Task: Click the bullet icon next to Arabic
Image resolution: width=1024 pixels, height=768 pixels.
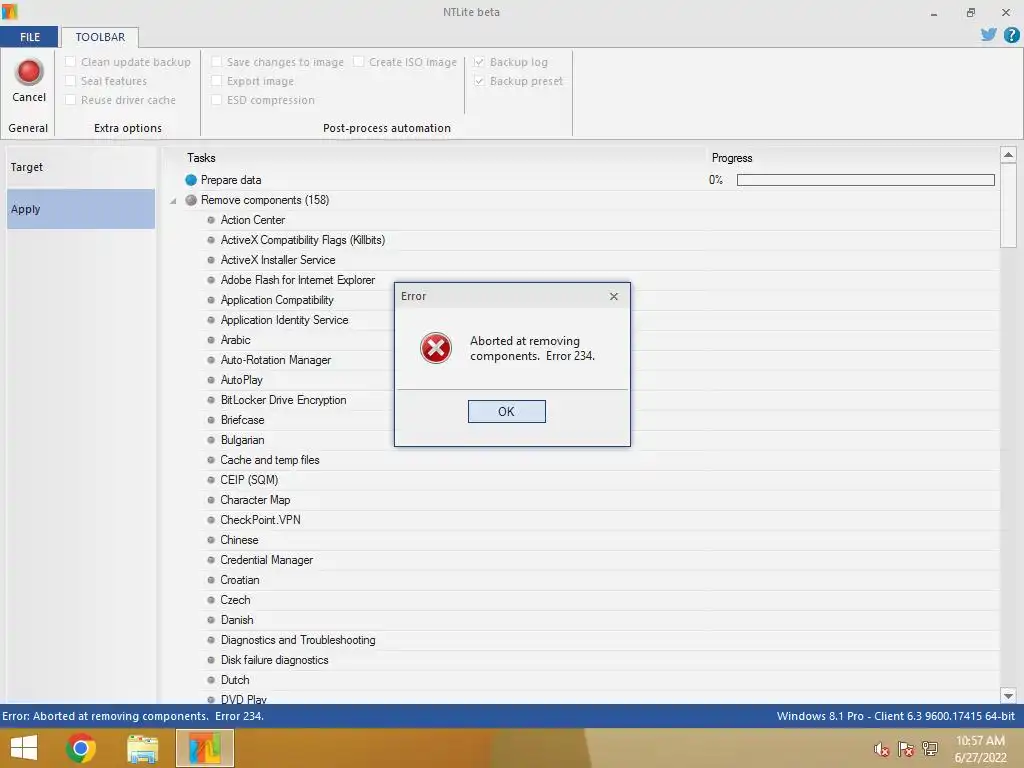Action: tap(211, 340)
